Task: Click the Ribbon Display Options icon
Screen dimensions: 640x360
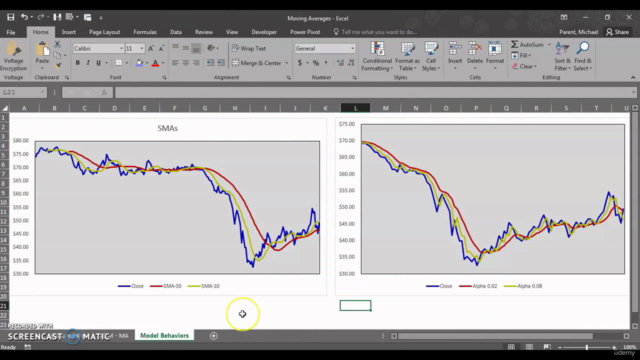Action: (564, 18)
